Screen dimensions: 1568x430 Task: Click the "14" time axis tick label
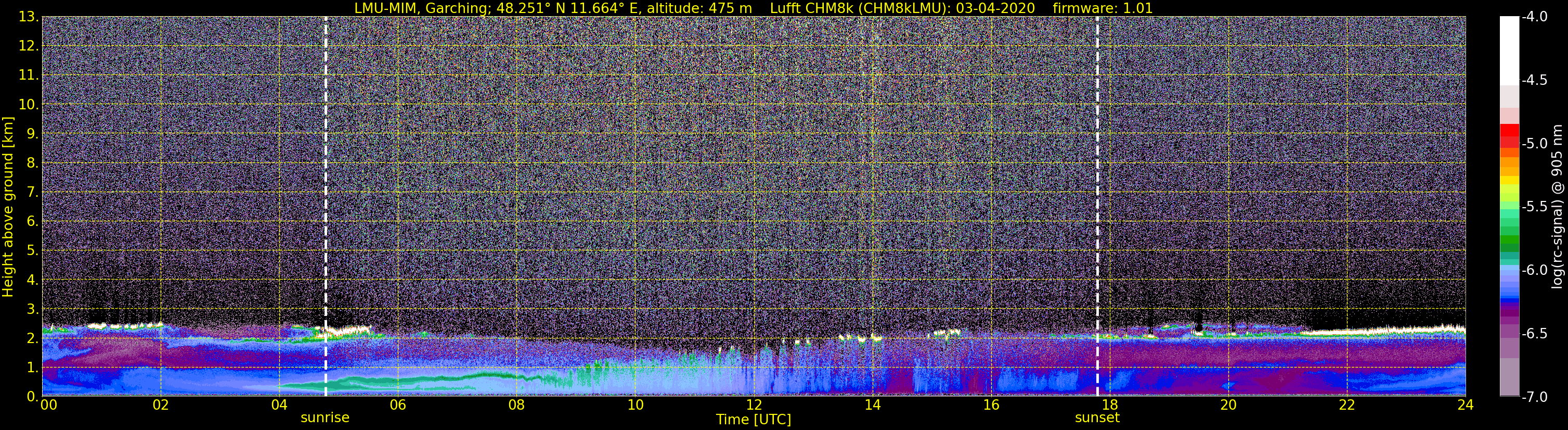click(x=872, y=405)
